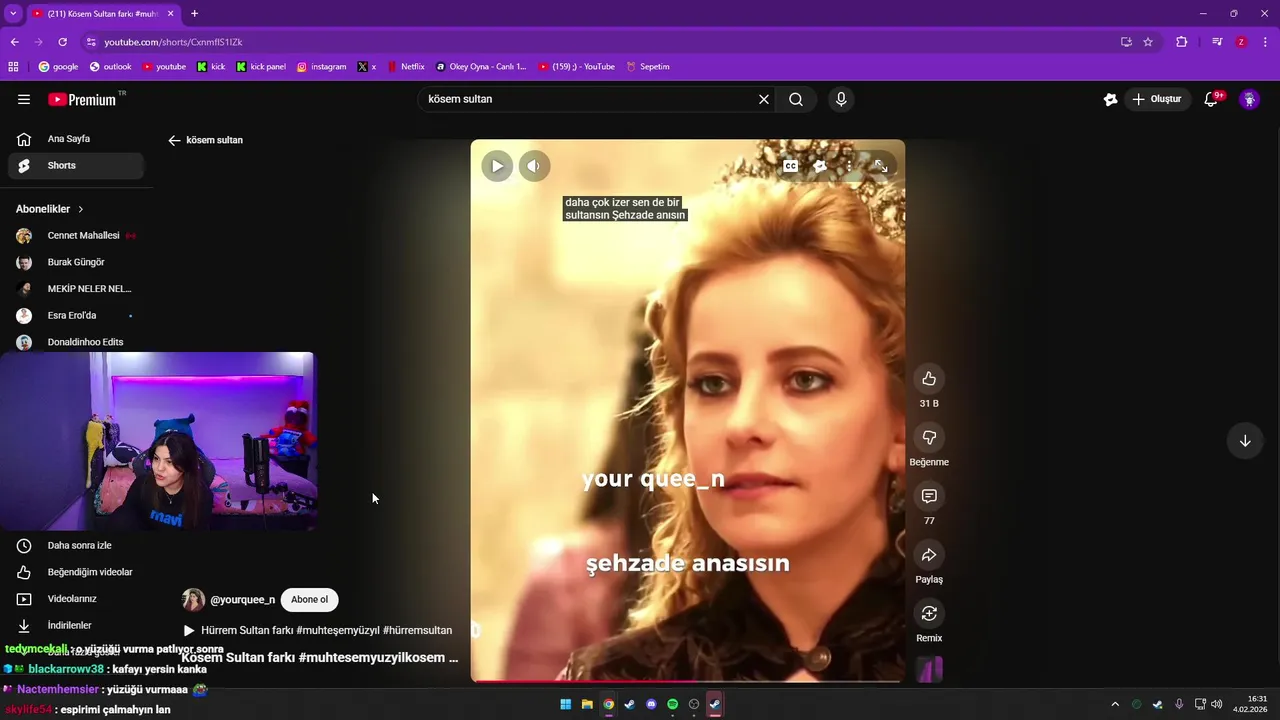Click the search magnifier button
The width and height of the screenshot is (1280, 720).
coord(796,99)
